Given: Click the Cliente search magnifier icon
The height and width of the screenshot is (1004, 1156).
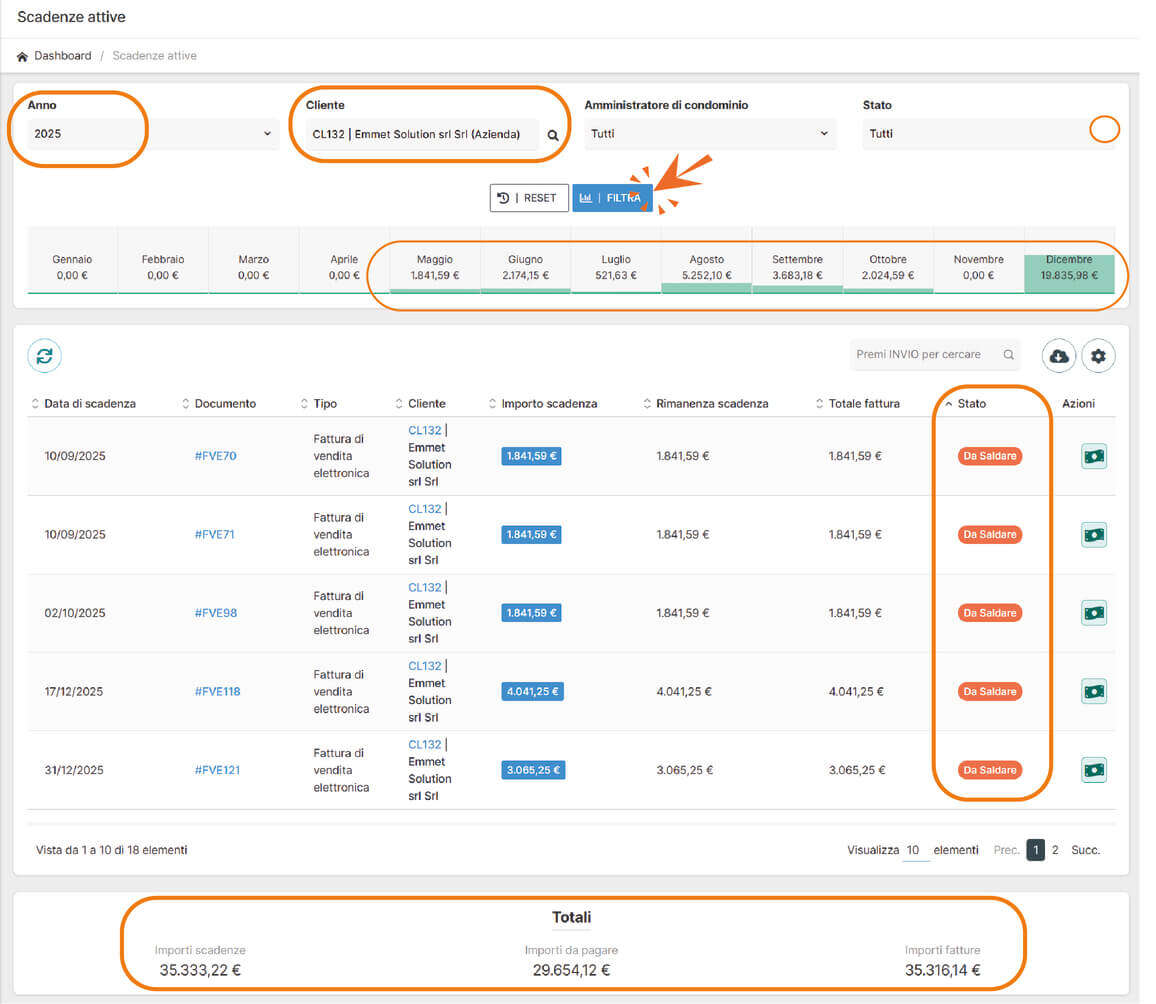Looking at the screenshot, I should [552, 135].
